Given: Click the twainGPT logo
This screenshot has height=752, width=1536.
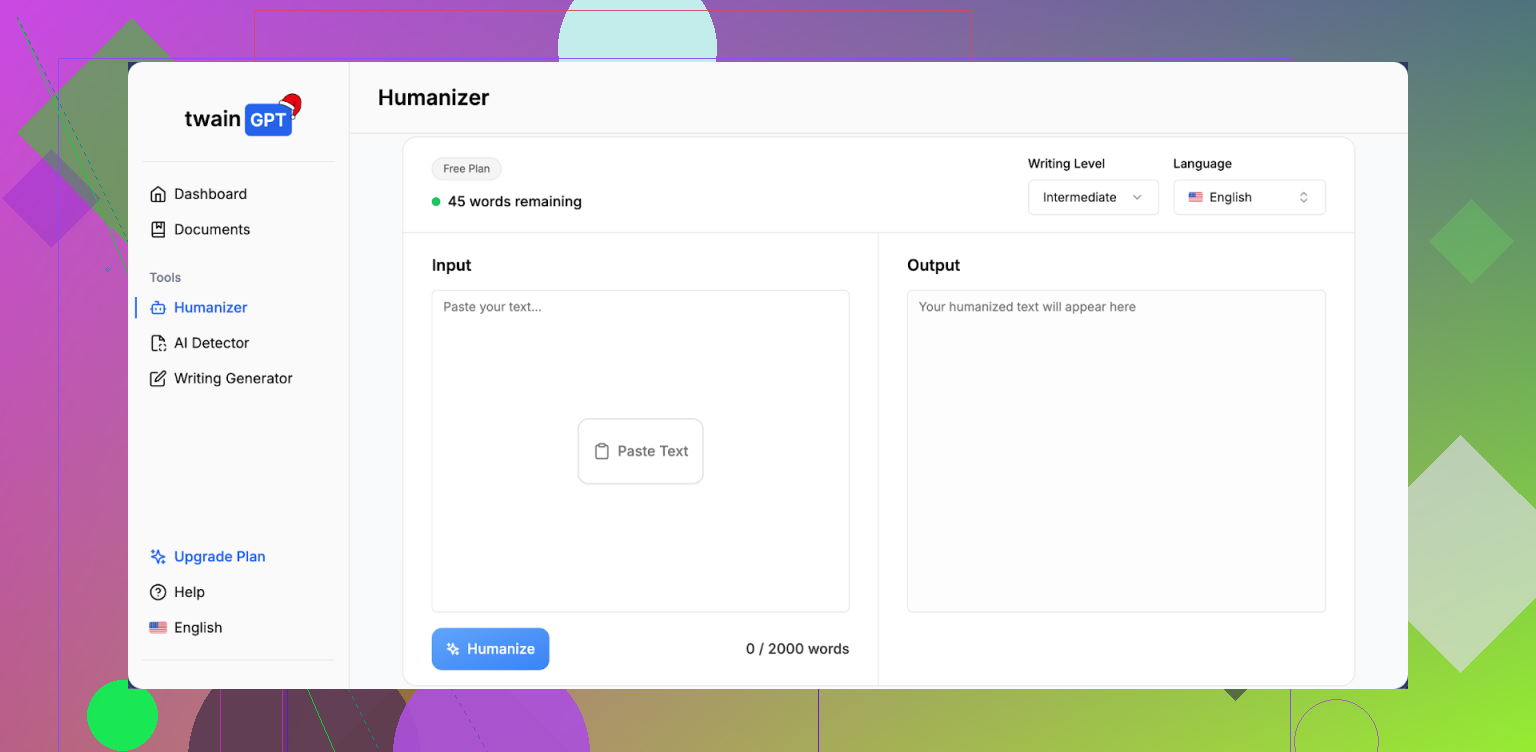Looking at the screenshot, I should point(241,118).
